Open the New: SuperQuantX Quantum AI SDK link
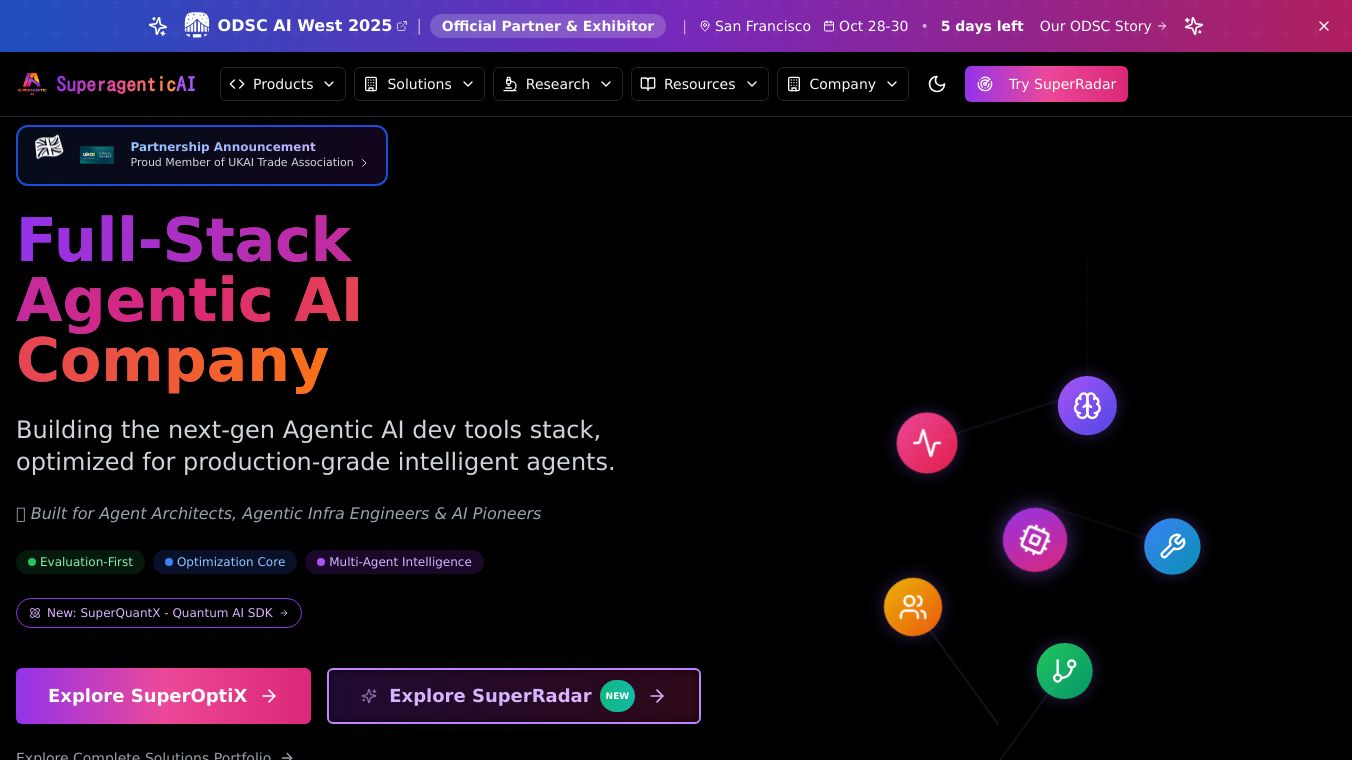This screenshot has height=760, width=1352. click(x=159, y=613)
